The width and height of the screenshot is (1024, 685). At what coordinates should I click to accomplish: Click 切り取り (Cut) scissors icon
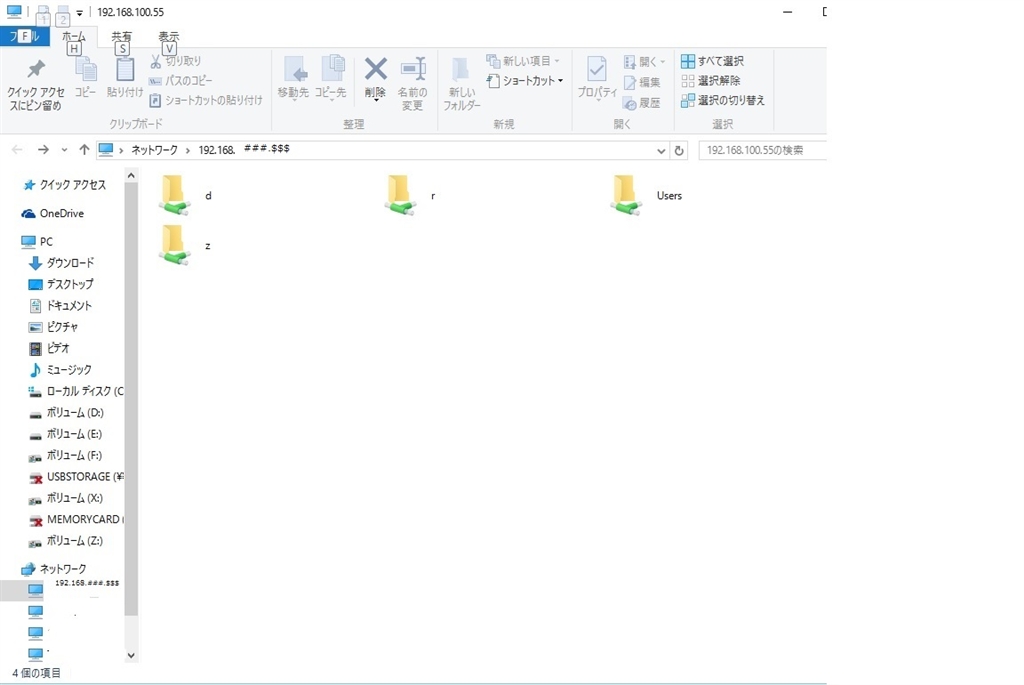pyautogui.click(x=155, y=61)
